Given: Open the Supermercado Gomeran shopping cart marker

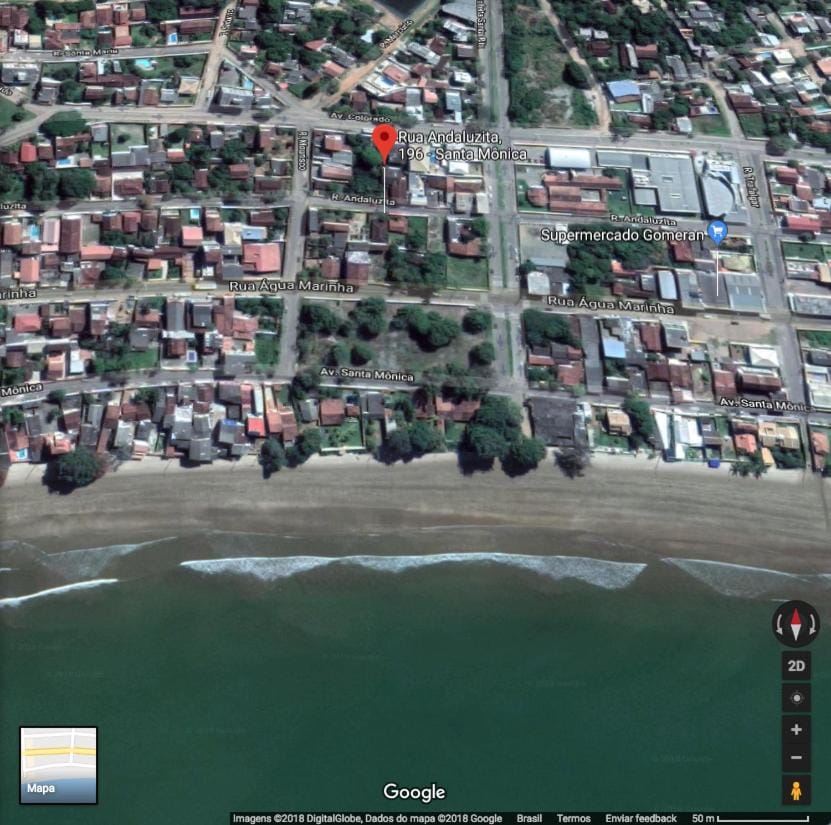Looking at the screenshot, I should (x=718, y=233).
